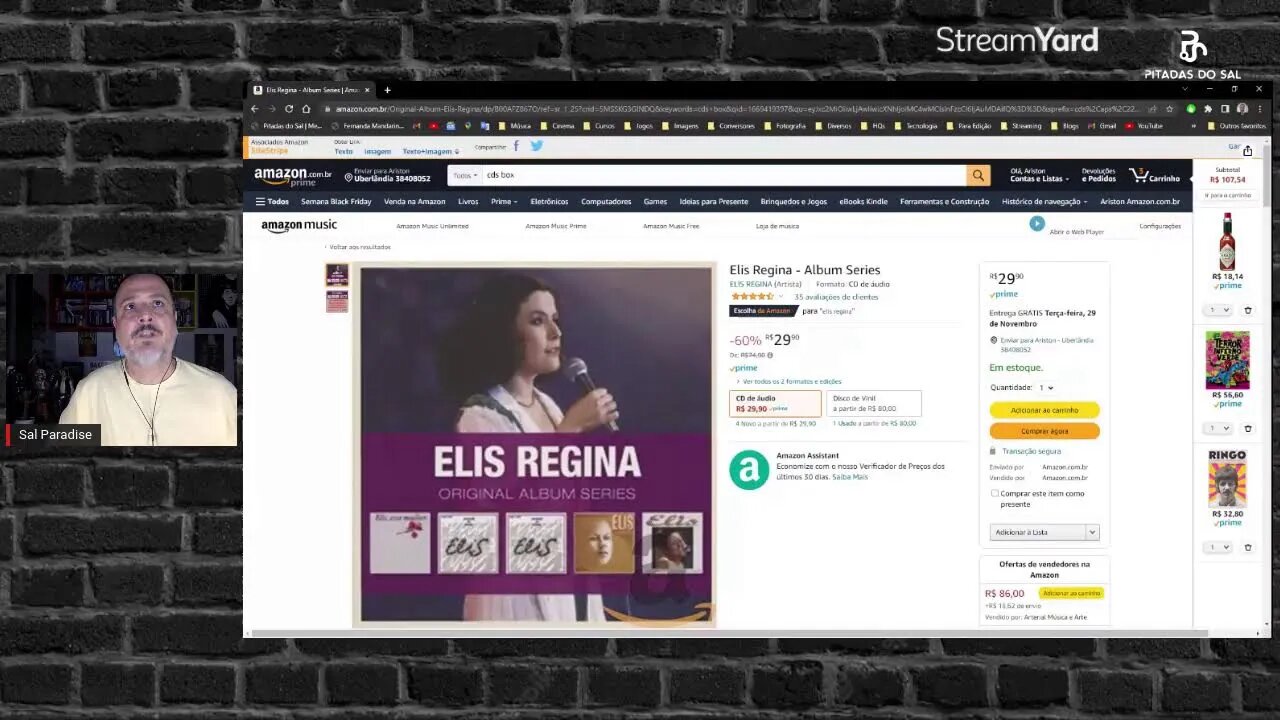Click the Amazon search magnifier button
Image resolution: width=1280 pixels, height=720 pixels.
click(978, 175)
